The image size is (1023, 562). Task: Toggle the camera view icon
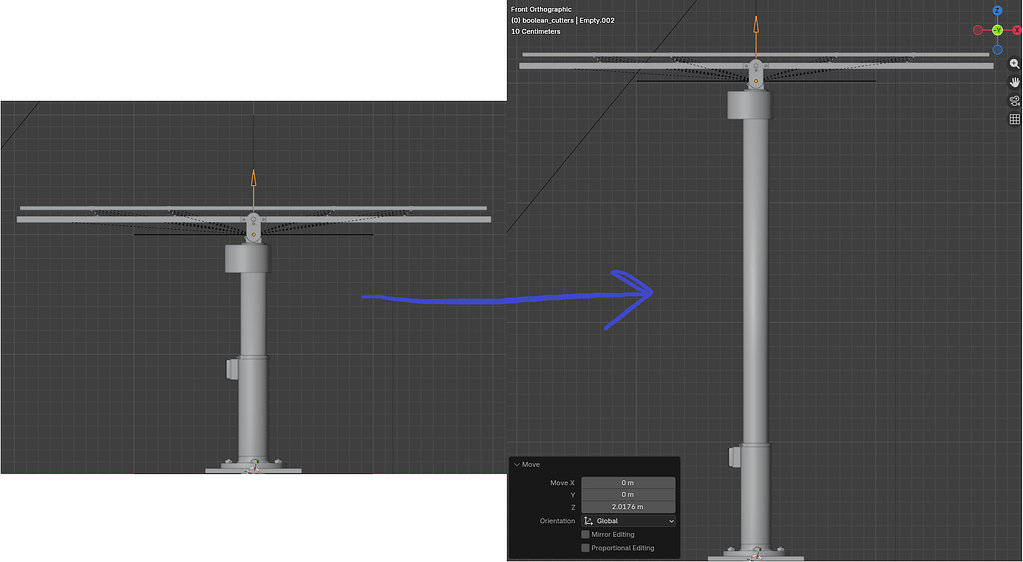tap(1014, 101)
